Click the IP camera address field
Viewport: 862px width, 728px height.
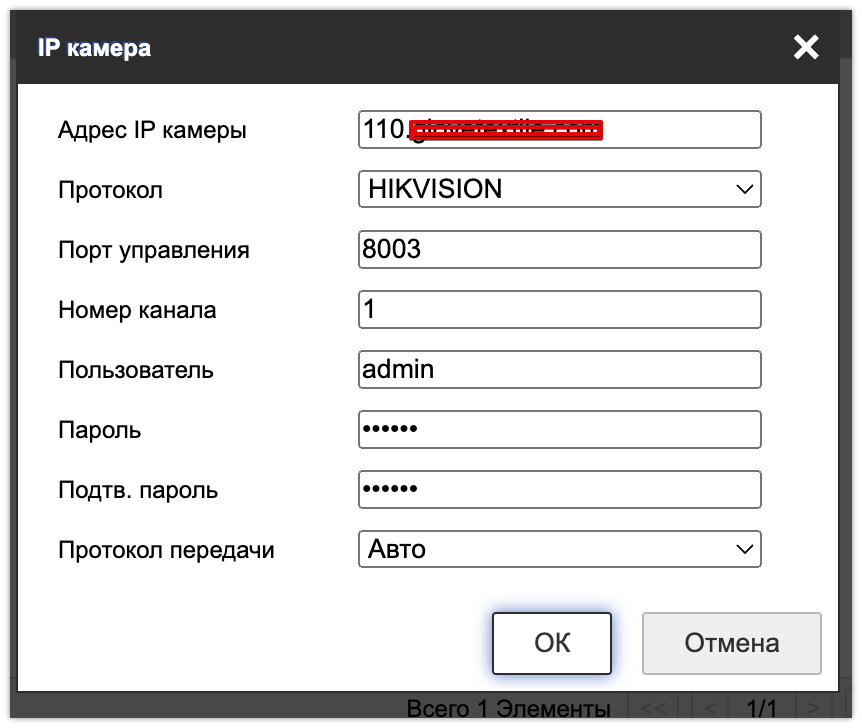(x=559, y=129)
